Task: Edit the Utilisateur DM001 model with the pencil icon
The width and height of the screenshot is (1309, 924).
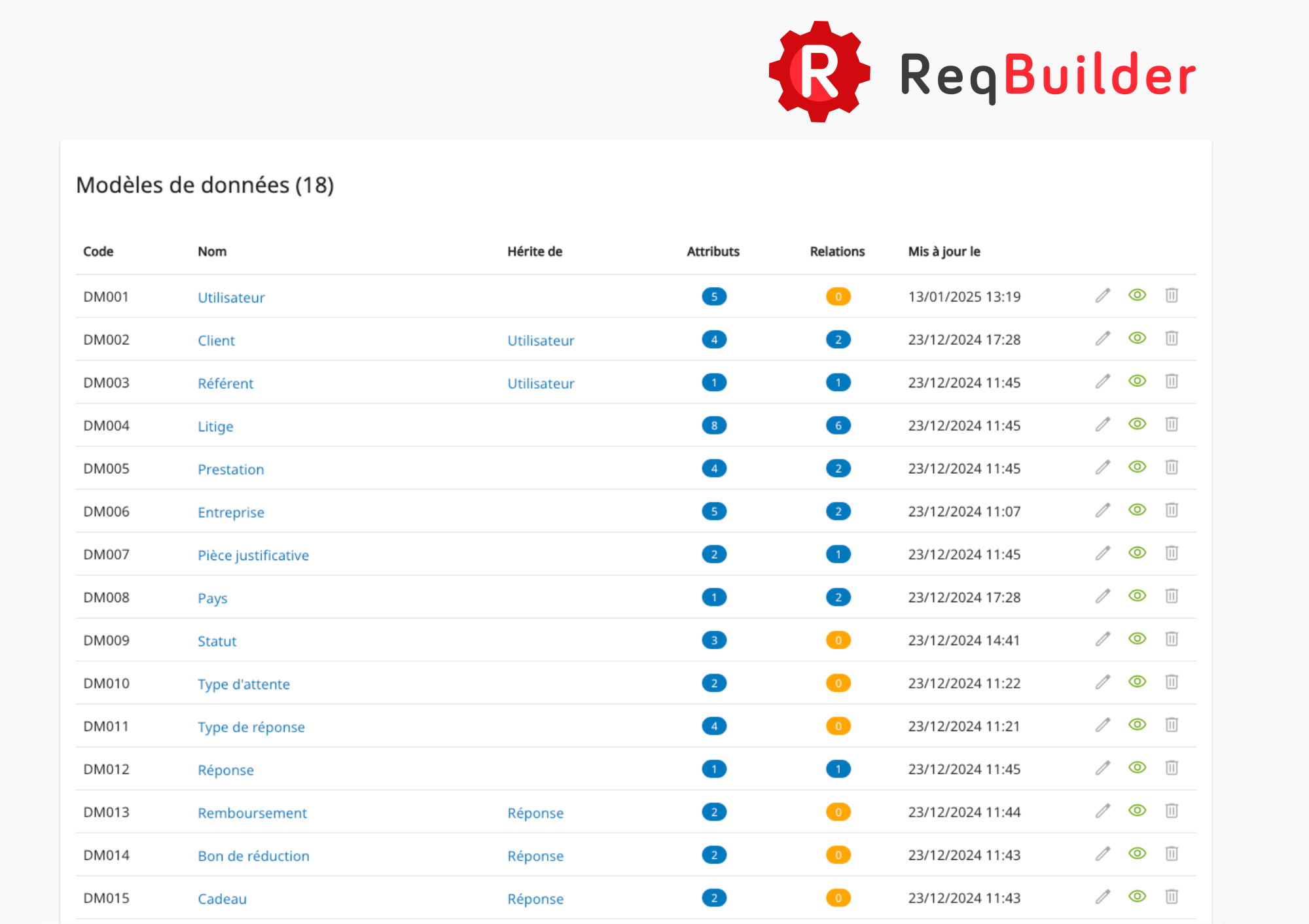Action: [x=1103, y=296]
